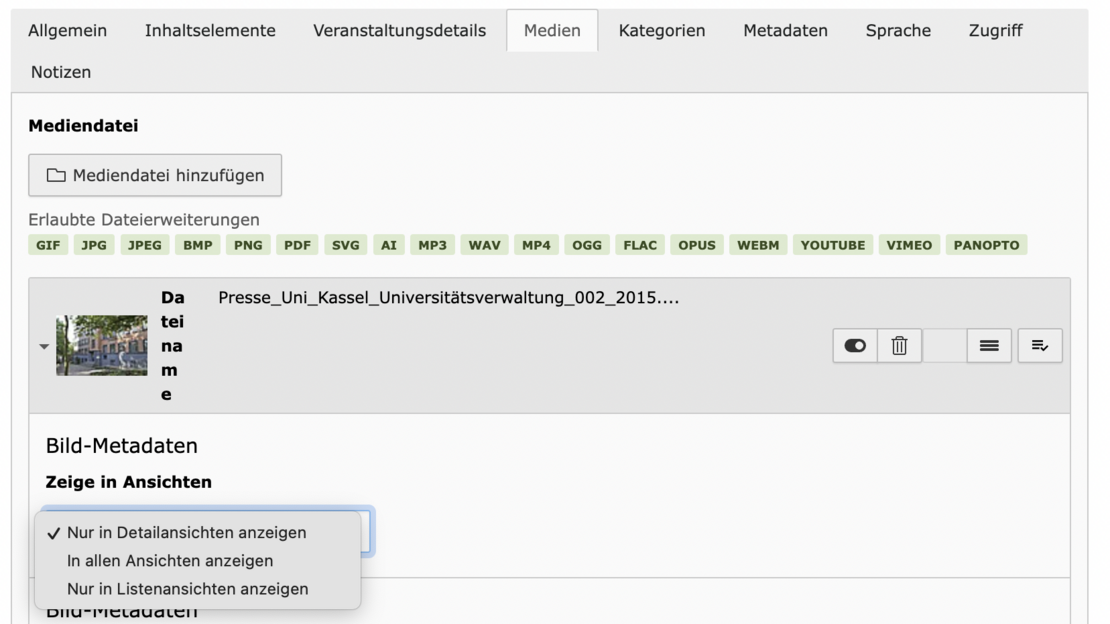Screen dimensions: 1110x624
Task: Go to the Veranstaltungsdetails tab
Action: [399, 31]
